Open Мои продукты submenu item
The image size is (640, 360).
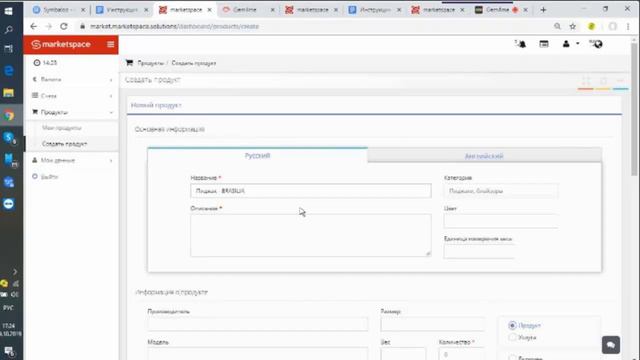point(62,128)
